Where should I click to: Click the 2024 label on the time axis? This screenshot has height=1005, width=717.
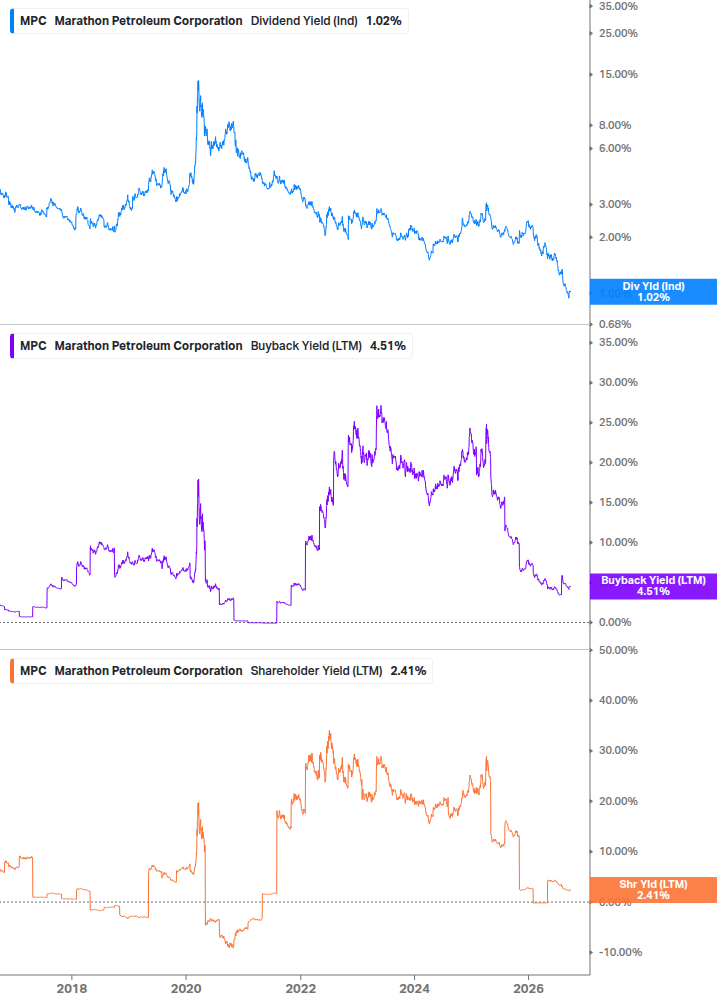(414, 988)
